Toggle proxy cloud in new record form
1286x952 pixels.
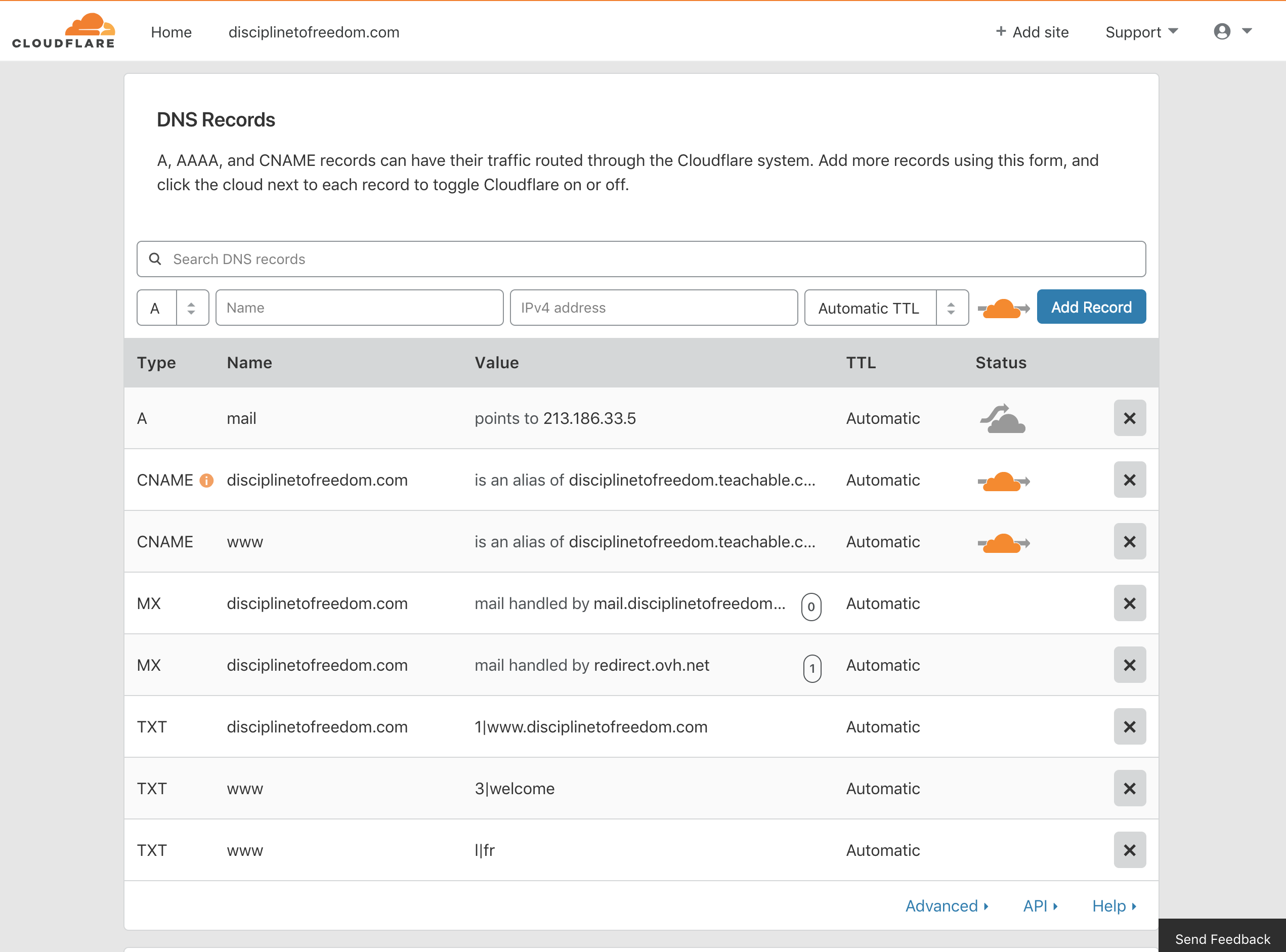(1003, 308)
